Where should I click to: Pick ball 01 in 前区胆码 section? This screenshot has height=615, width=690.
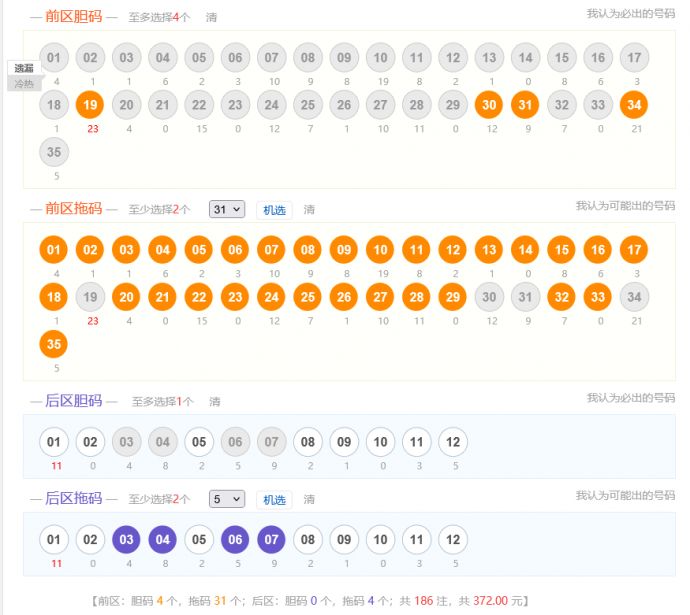(x=54, y=58)
